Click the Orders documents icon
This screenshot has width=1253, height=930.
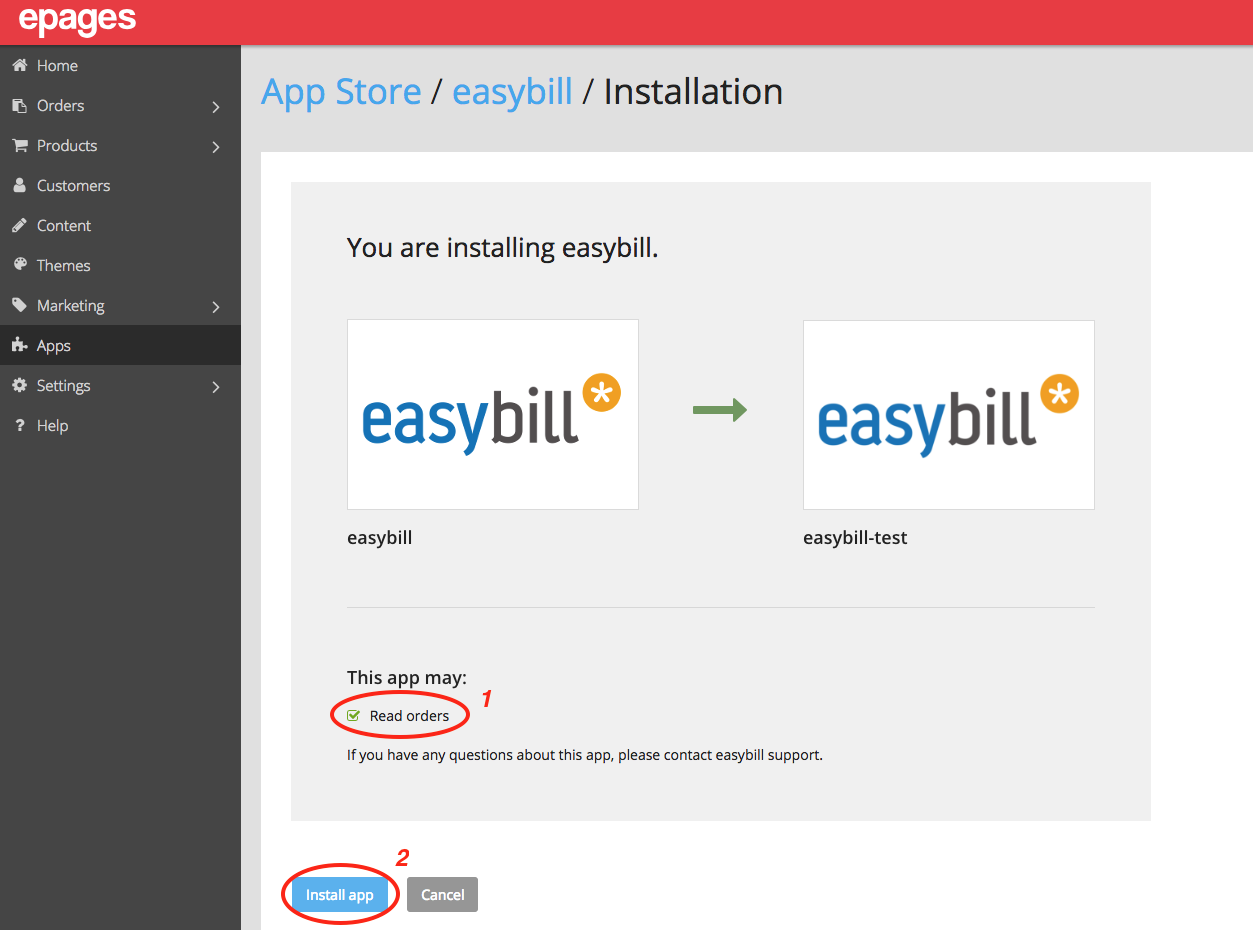tap(19, 105)
